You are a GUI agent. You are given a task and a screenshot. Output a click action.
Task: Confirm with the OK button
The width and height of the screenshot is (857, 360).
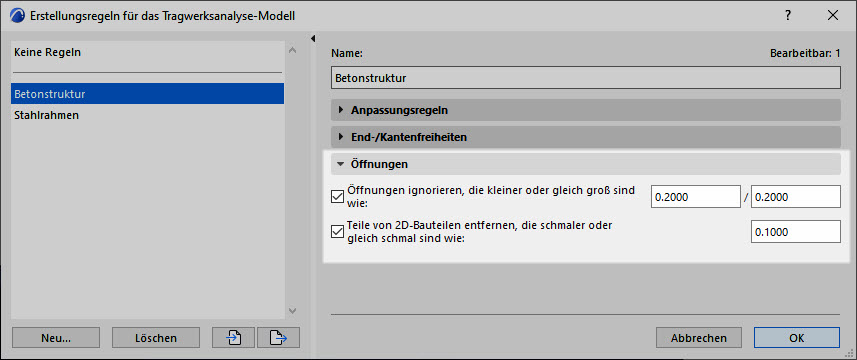(x=797, y=338)
